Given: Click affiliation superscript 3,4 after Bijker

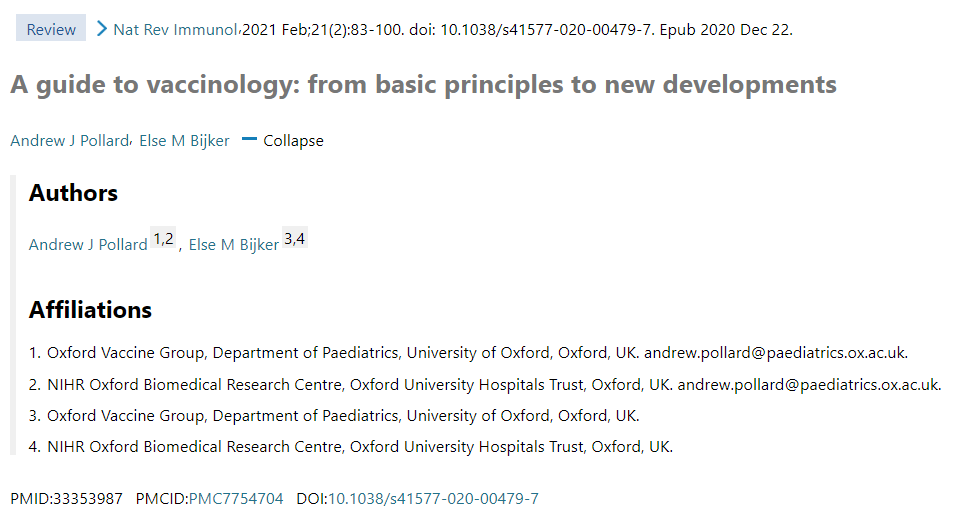Looking at the screenshot, I should pos(294,237).
